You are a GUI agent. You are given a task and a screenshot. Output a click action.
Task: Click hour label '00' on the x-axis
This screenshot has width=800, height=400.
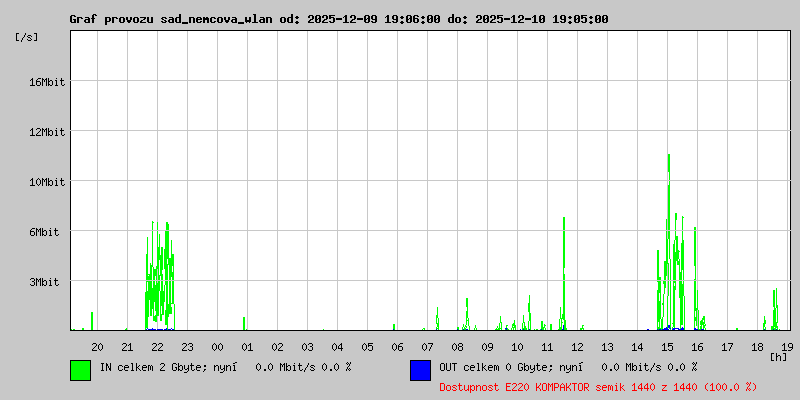click(x=217, y=347)
